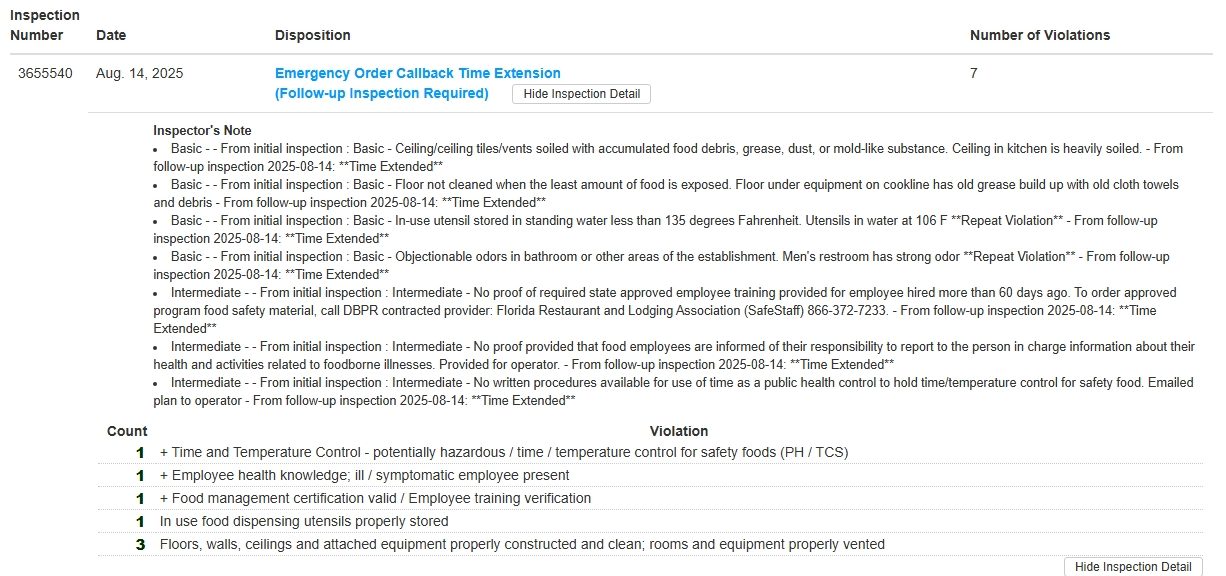Viewport: 1226px width, 576px height.
Task: Click the Number of Violations header
Action: [x=1039, y=35]
